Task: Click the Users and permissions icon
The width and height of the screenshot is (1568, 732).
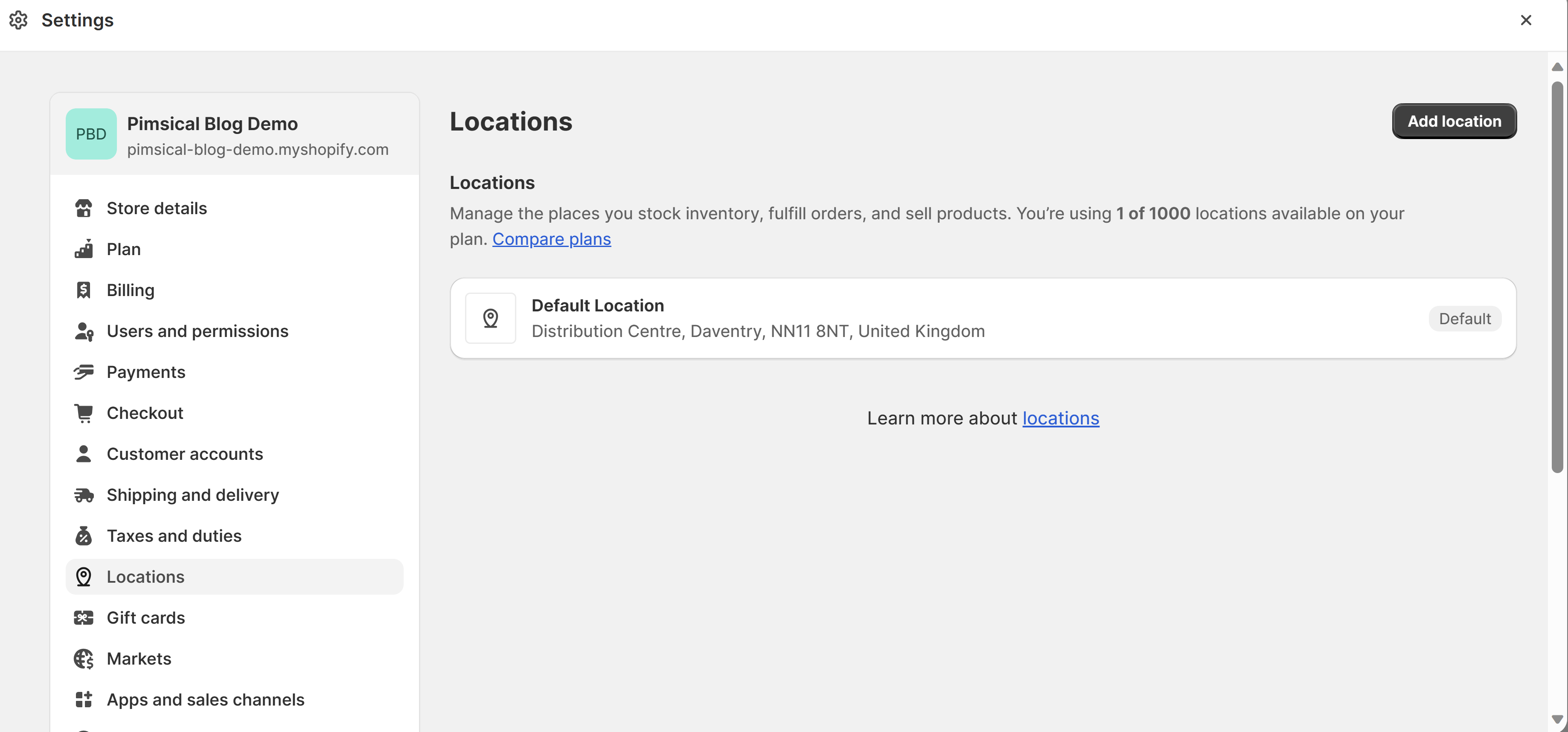Action: tap(83, 331)
